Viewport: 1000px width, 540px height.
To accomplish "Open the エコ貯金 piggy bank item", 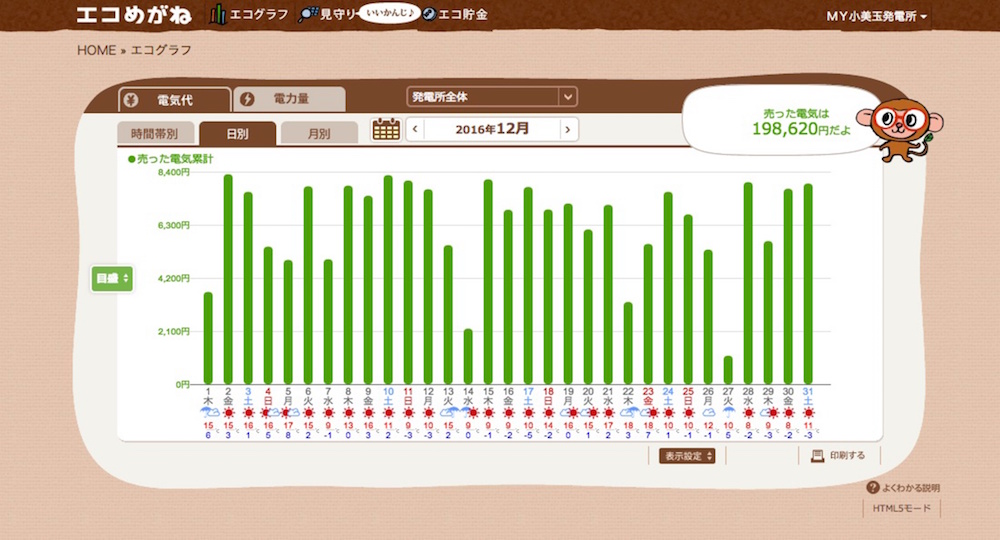I will tap(455, 14).
